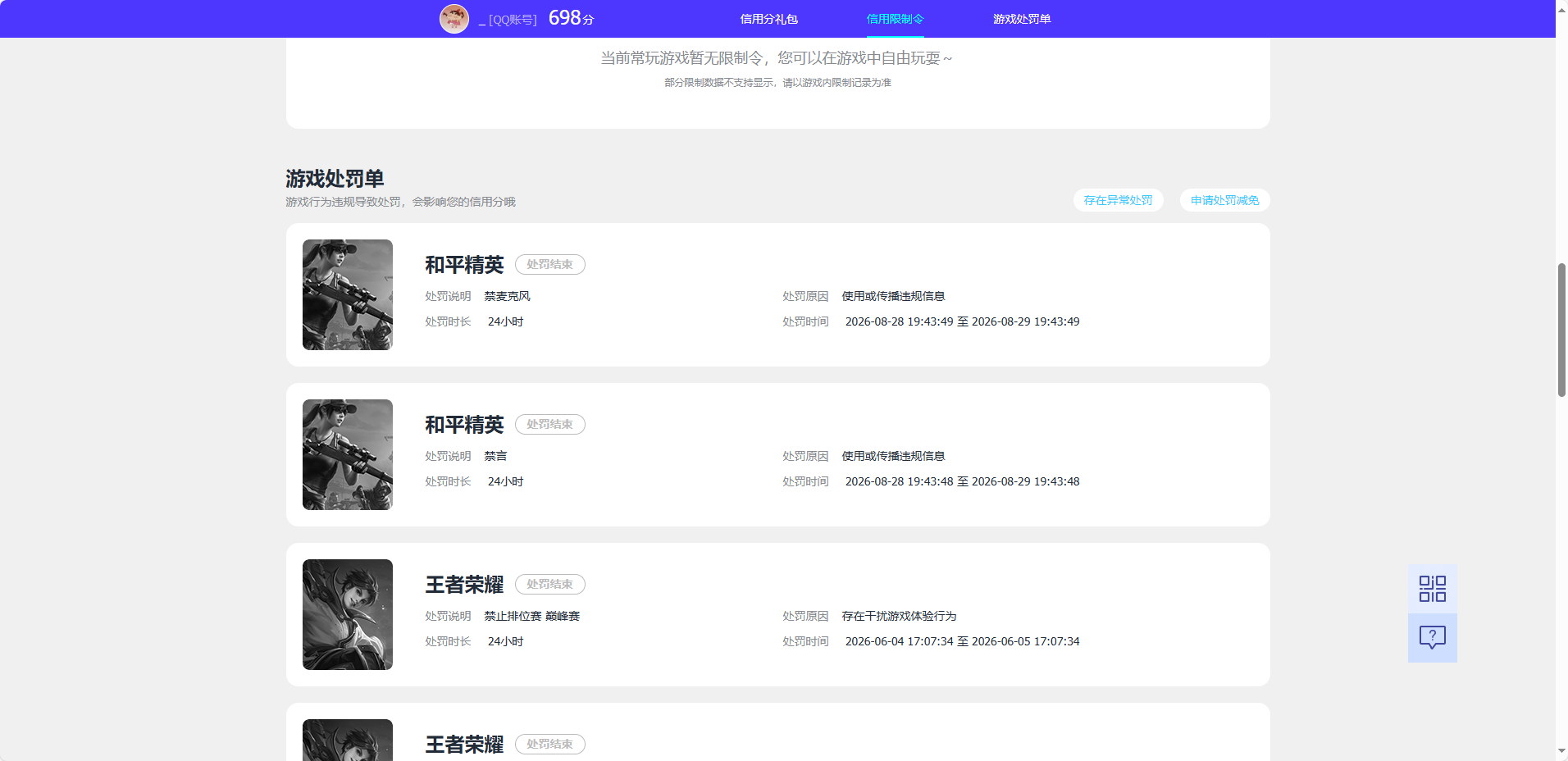Screen dimensions: 1568x761
Task: Click the user avatar in header
Action: tap(454, 19)
